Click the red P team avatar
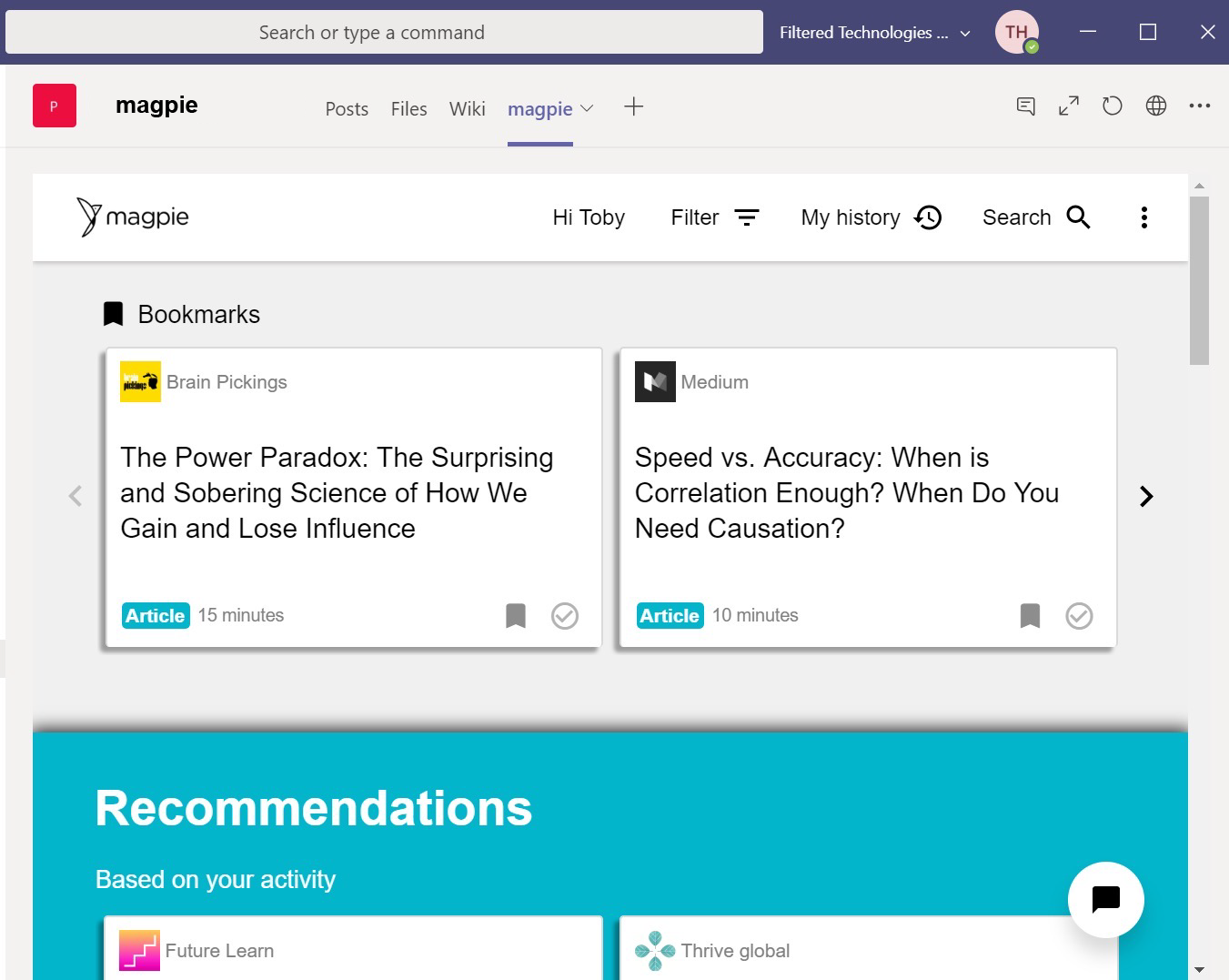This screenshot has width=1229, height=980. pyautogui.click(x=55, y=106)
